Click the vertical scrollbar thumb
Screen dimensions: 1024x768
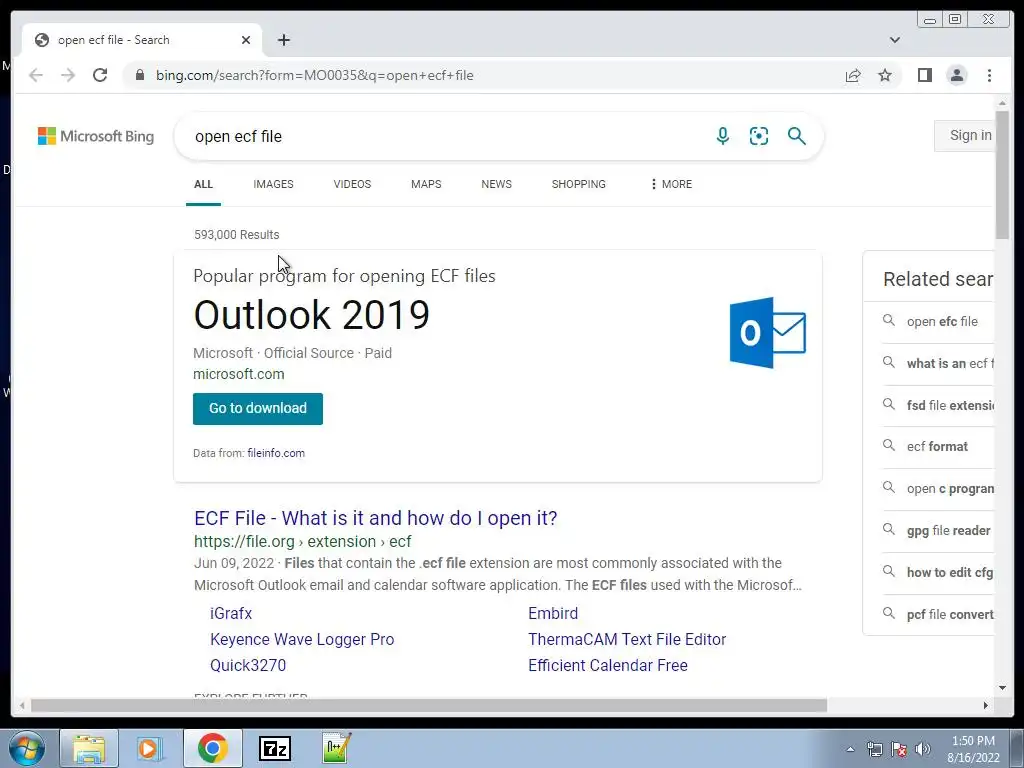(x=1002, y=175)
